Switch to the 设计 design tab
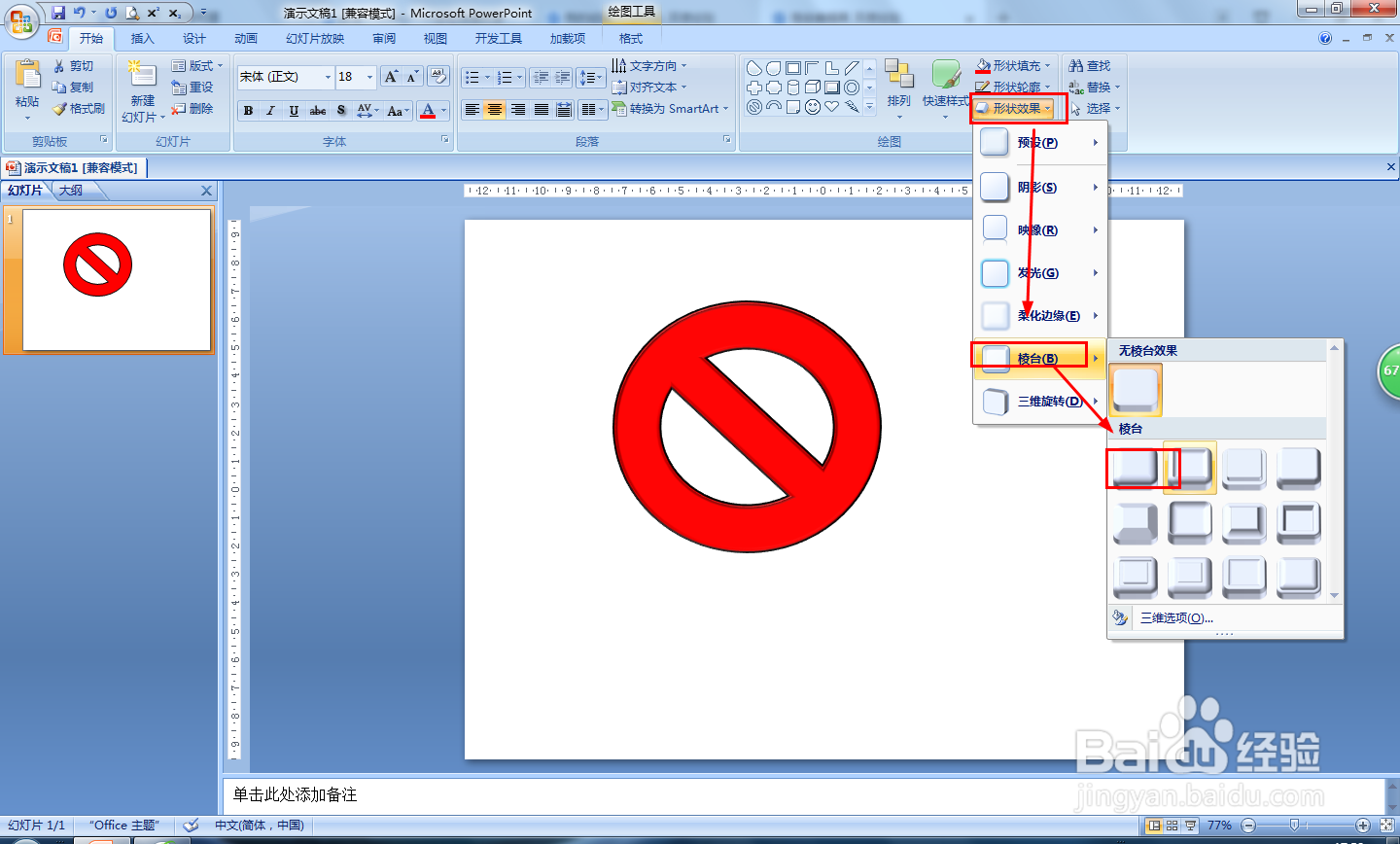Viewport: 1400px width, 844px height. pyautogui.click(x=194, y=39)
